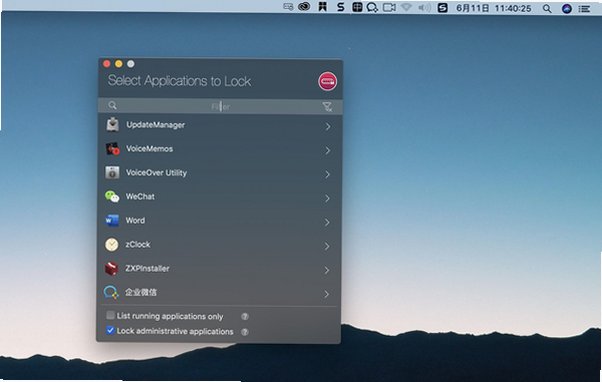
Task: Click the camera recorder icon in menu bar
Action: [389, 7]
